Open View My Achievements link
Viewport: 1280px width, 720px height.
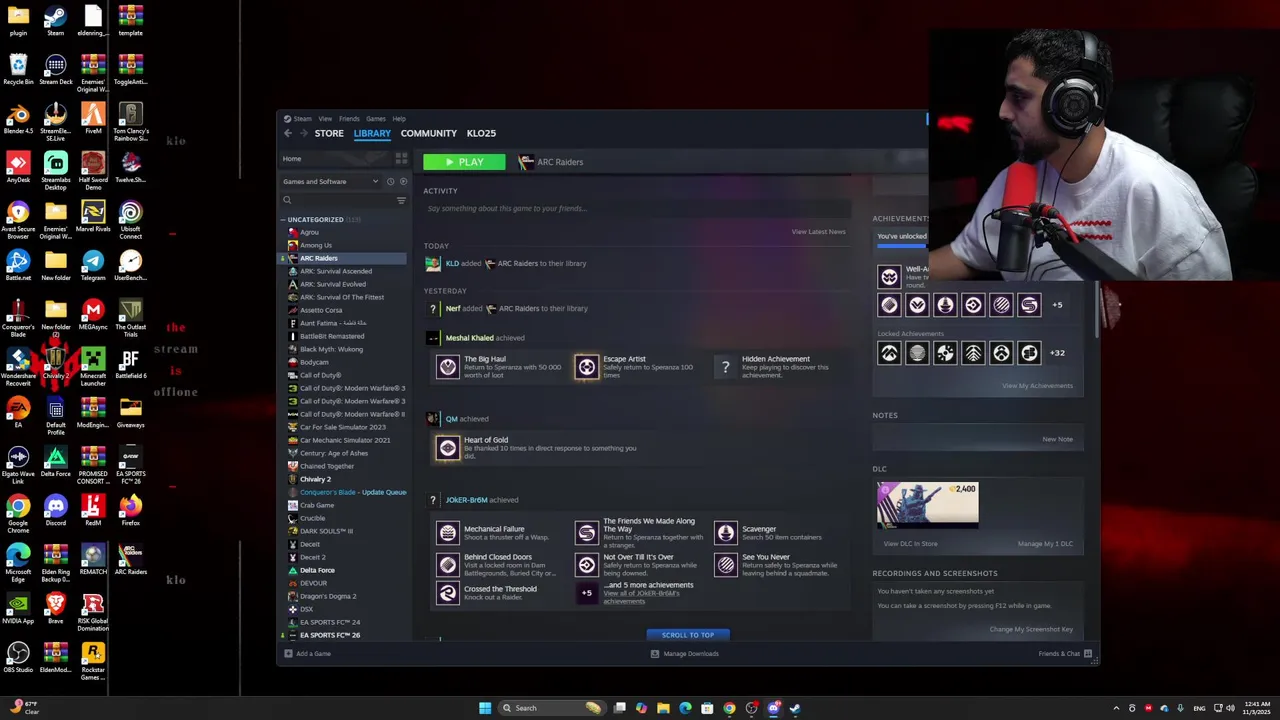(1038, 386)
